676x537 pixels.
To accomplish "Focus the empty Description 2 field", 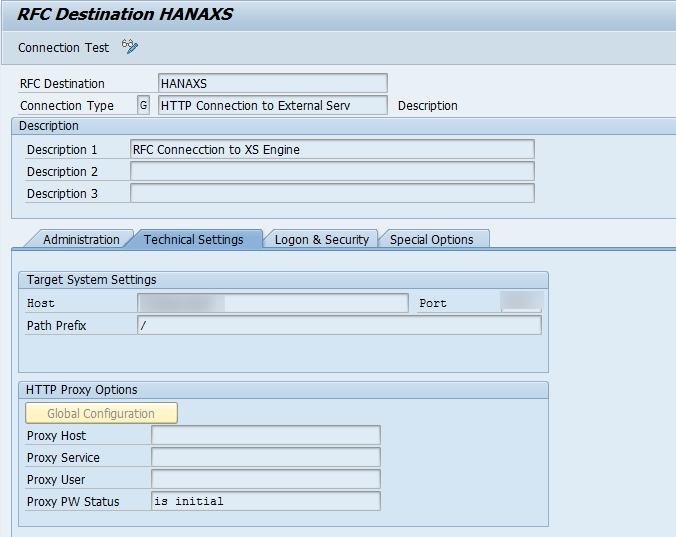I will coord(332,172).
